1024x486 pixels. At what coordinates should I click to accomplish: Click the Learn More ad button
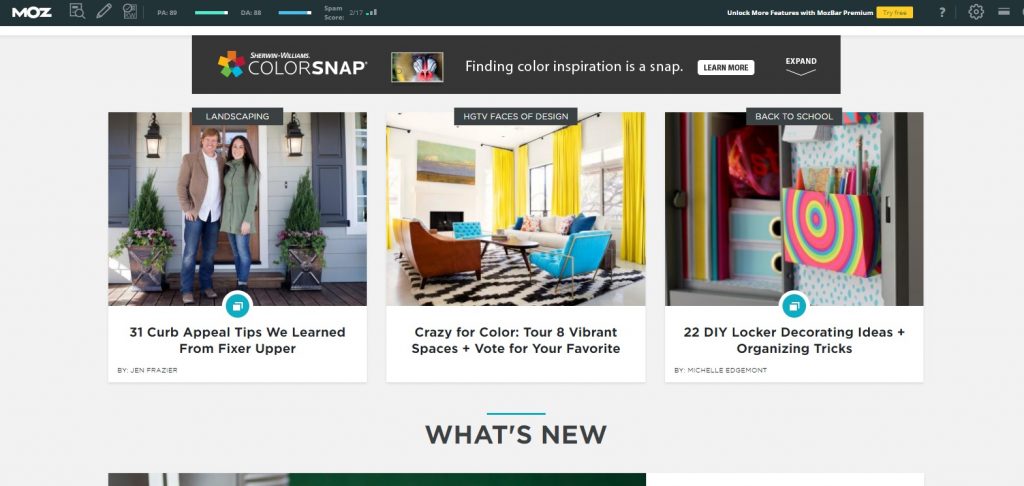click(726, 67)
